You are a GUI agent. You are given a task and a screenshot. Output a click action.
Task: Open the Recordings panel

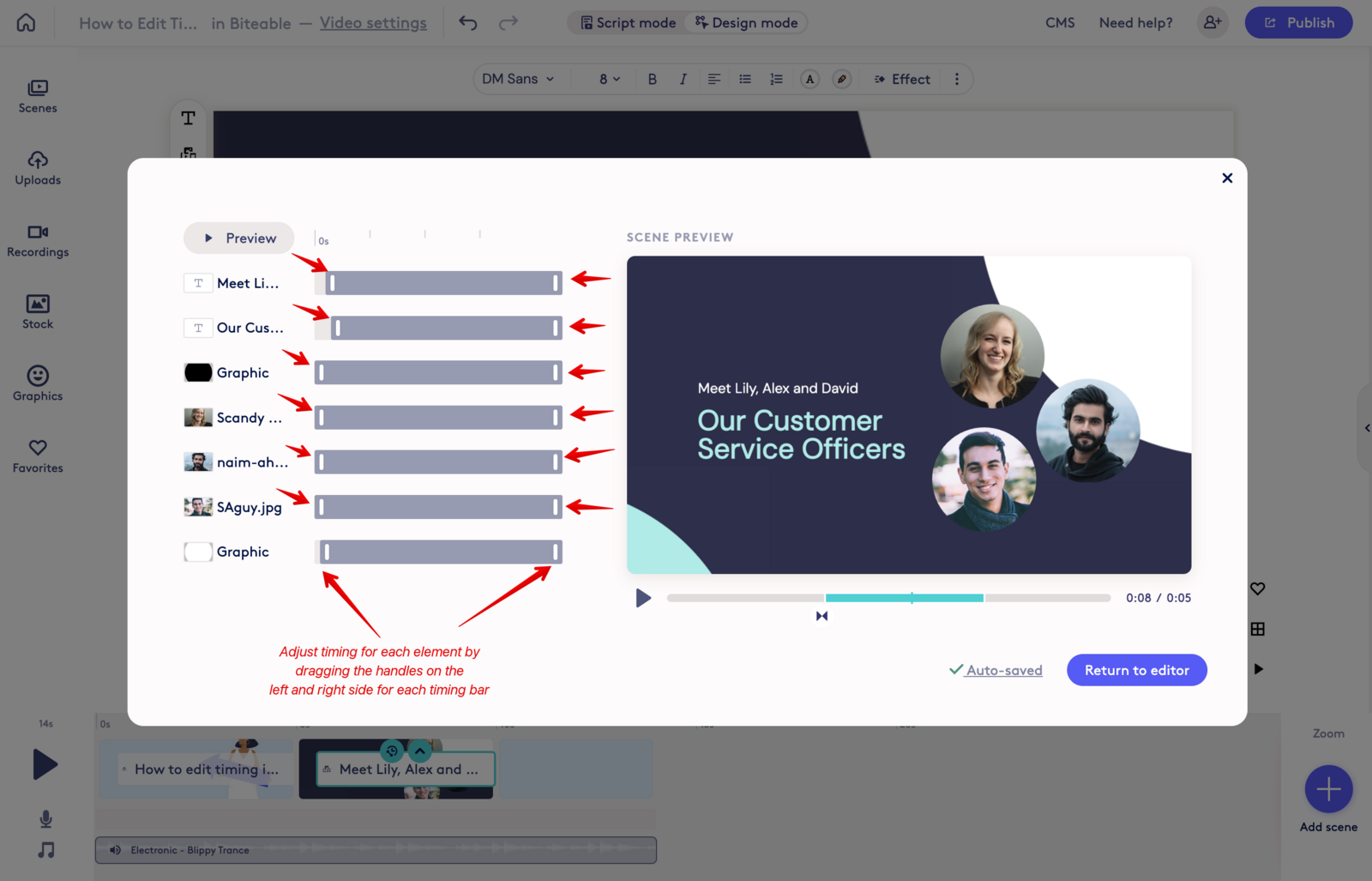pos(38,240)
